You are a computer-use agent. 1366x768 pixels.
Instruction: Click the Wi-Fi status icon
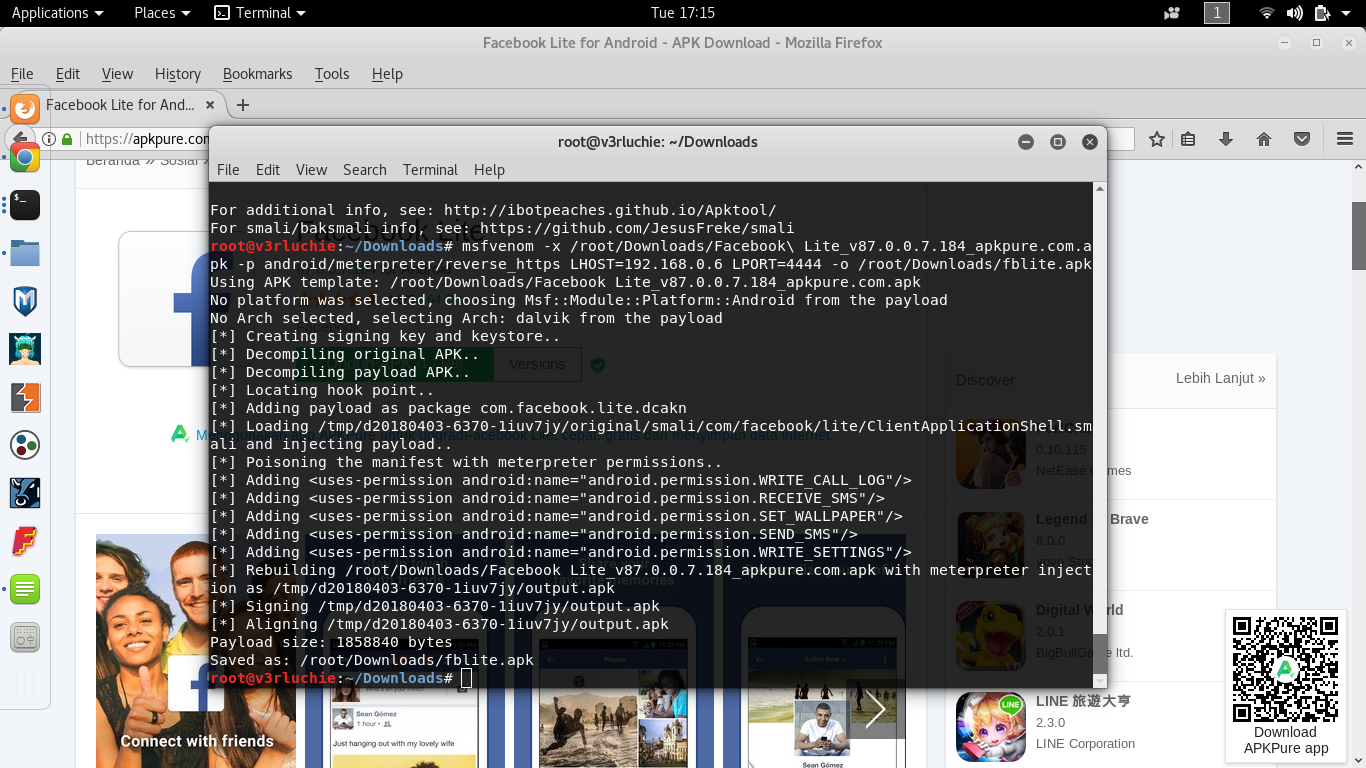(1267, 13)
